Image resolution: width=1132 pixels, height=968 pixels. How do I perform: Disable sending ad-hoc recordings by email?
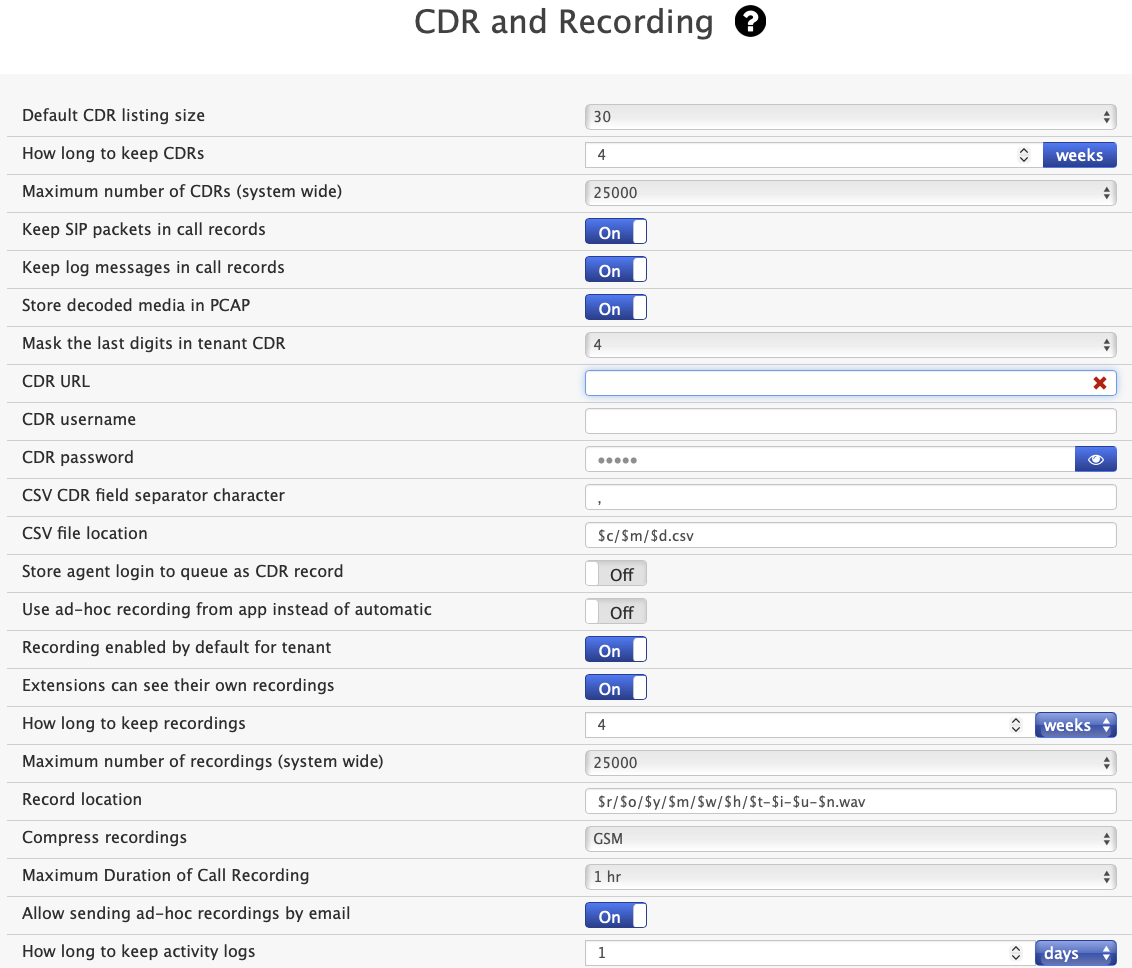(615, 915)
